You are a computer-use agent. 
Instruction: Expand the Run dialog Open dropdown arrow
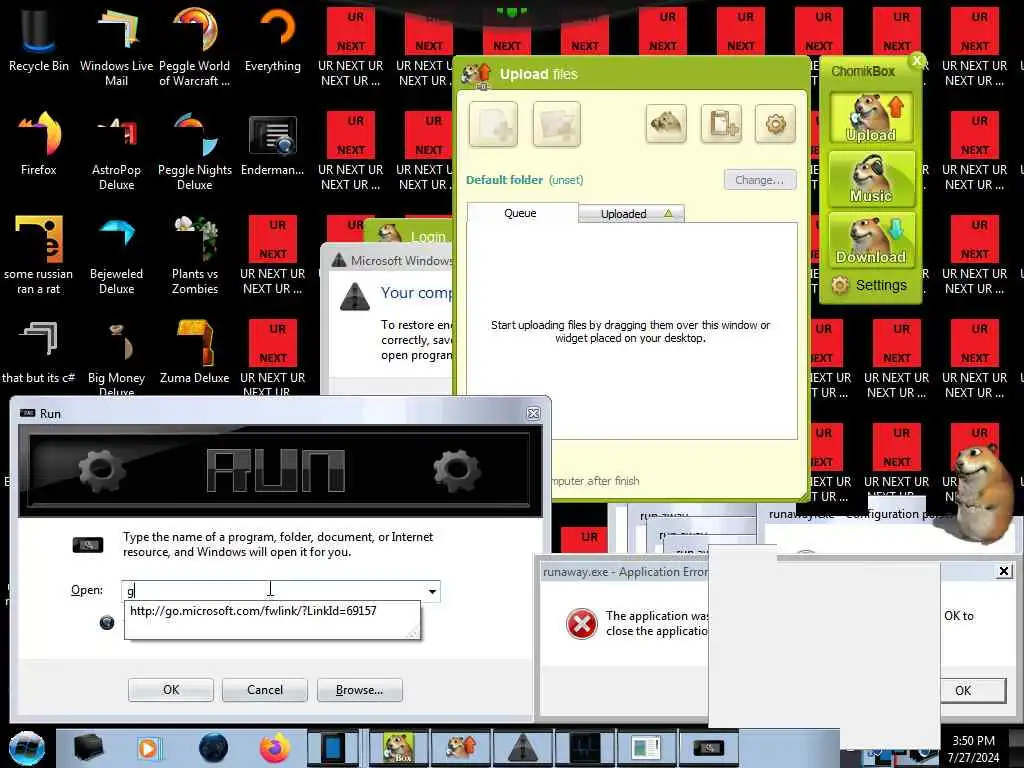tap(432, 592)
